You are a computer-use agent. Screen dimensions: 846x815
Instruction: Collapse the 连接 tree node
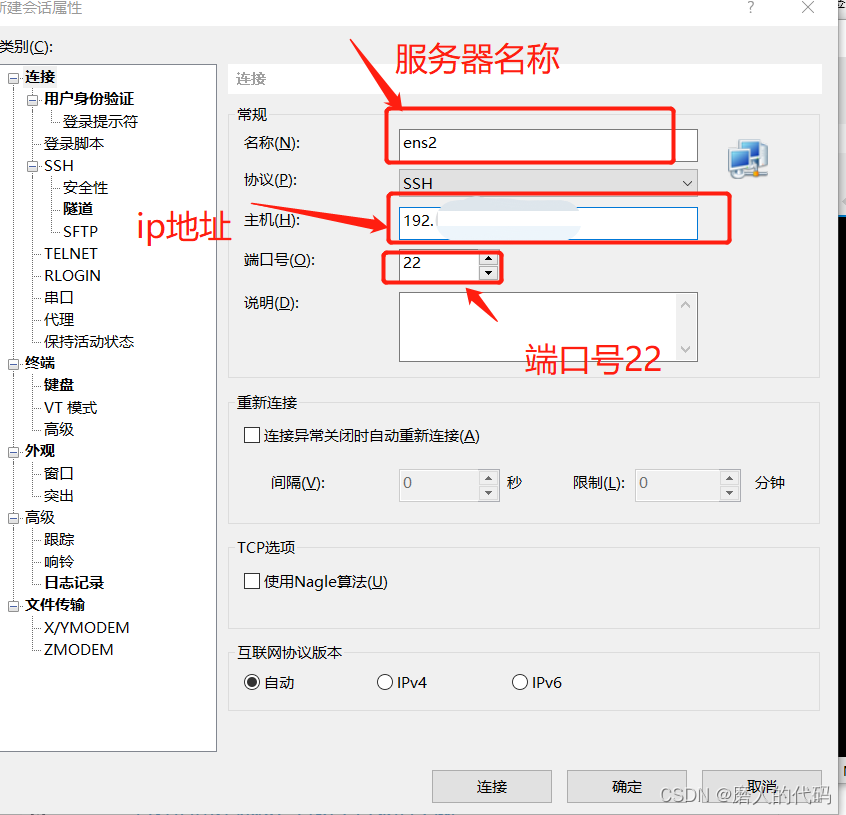[13, 78]
